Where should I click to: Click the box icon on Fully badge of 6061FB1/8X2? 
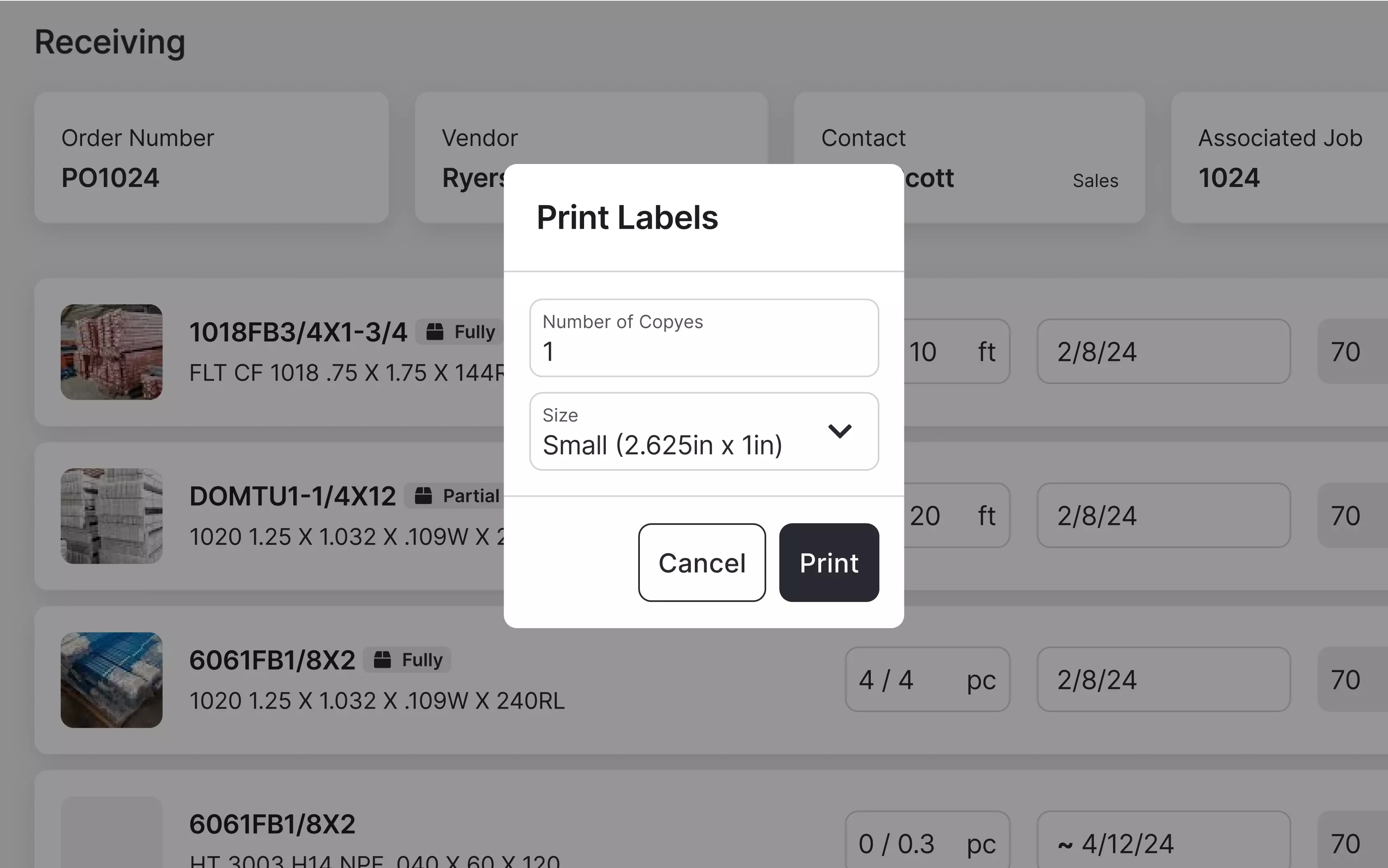[x=382, y=660]
